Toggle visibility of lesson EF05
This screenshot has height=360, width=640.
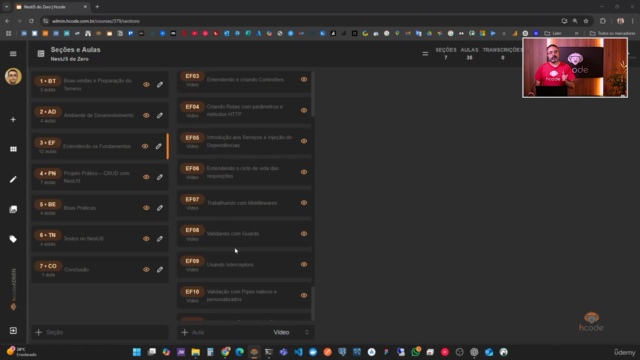tap(304, 141)
